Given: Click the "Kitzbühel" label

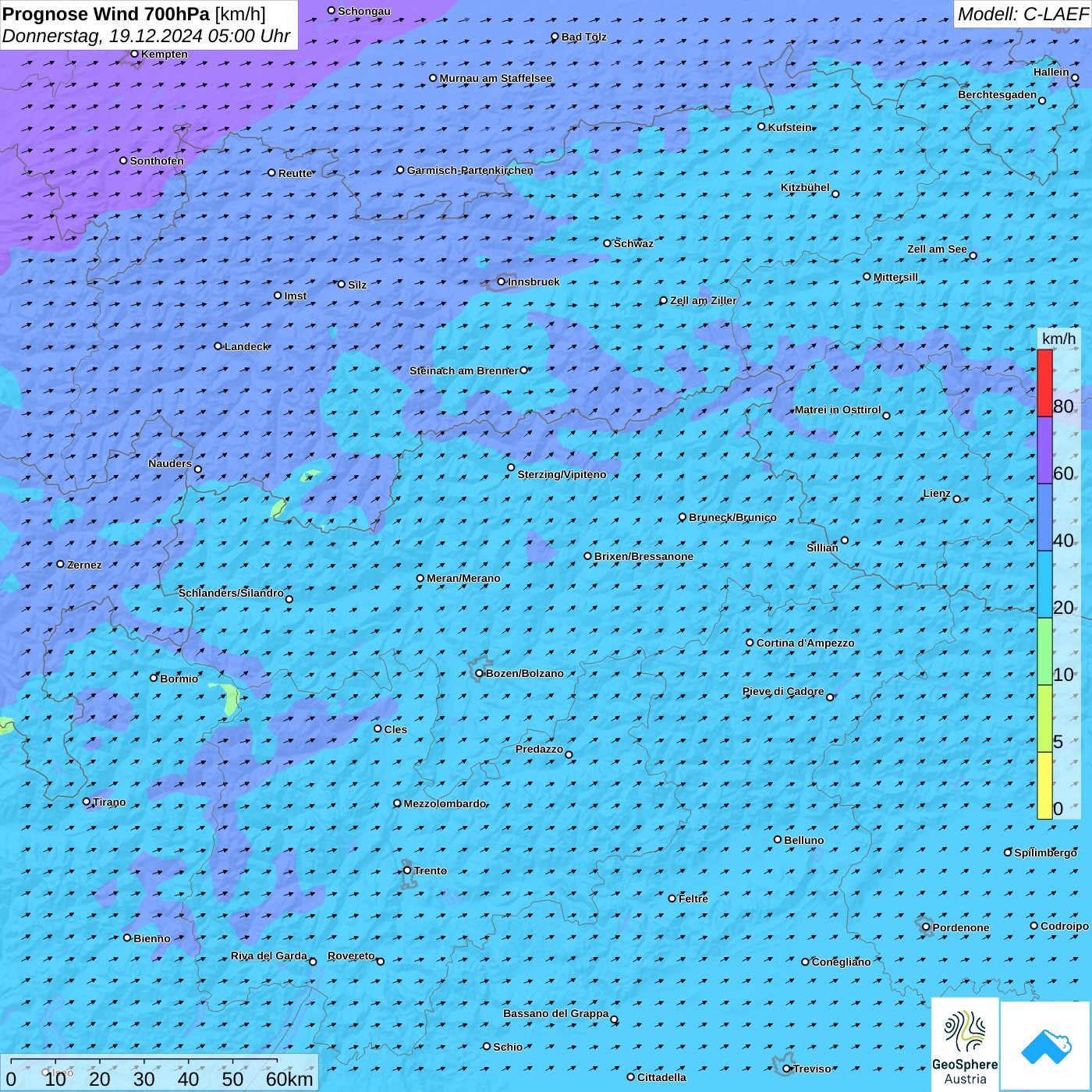Looking at the screenshot, I should pyautogui.click(x=805, y=187).
